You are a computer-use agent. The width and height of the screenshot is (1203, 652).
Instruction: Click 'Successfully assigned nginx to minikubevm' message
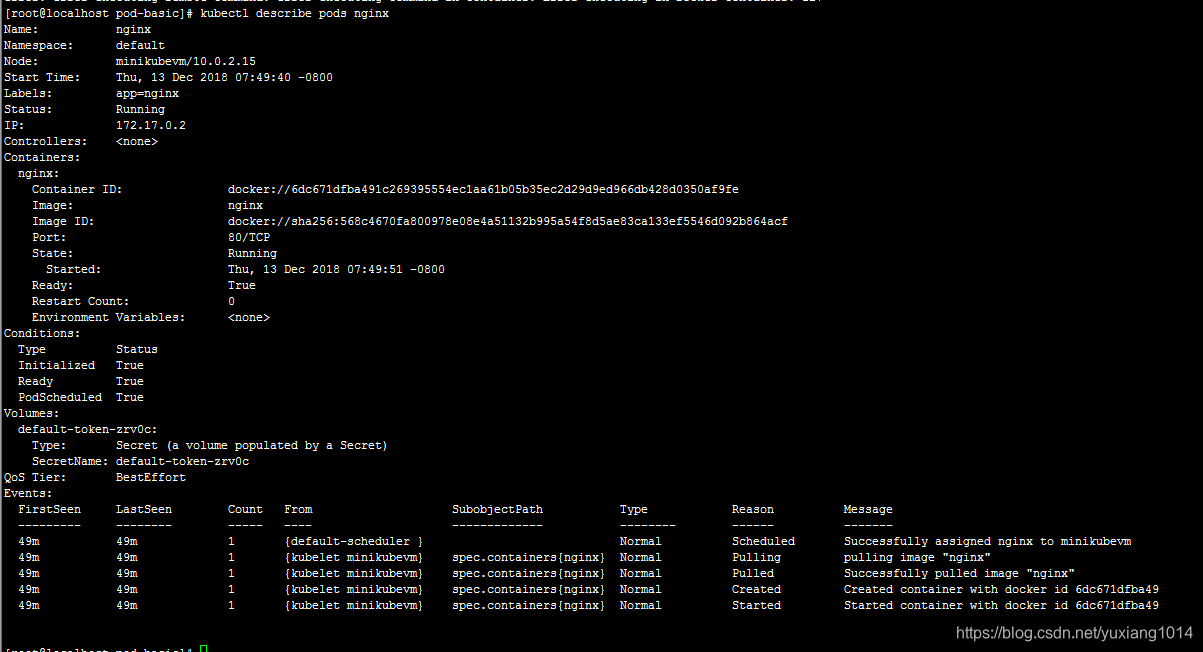point(987,541)
